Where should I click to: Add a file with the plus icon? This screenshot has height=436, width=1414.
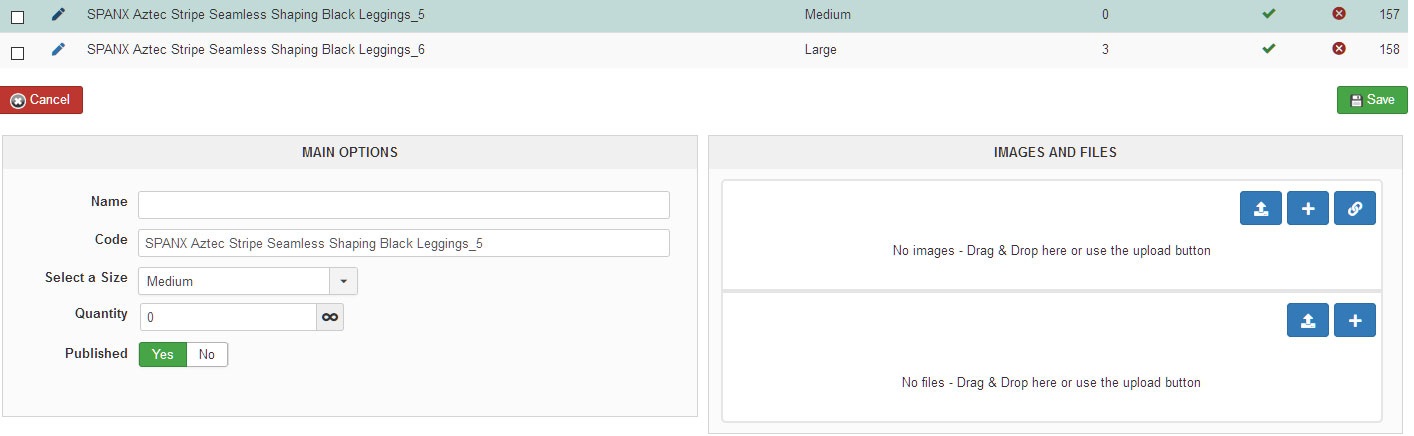pos(1355,320)
